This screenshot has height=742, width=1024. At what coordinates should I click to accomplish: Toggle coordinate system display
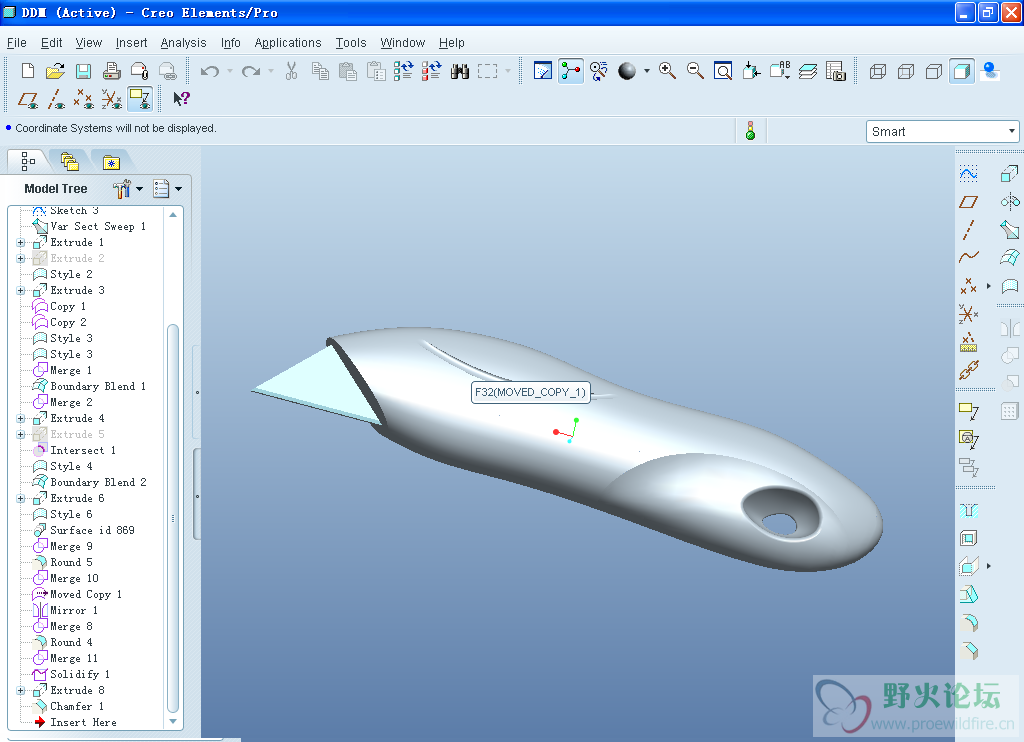click(112, 99)
